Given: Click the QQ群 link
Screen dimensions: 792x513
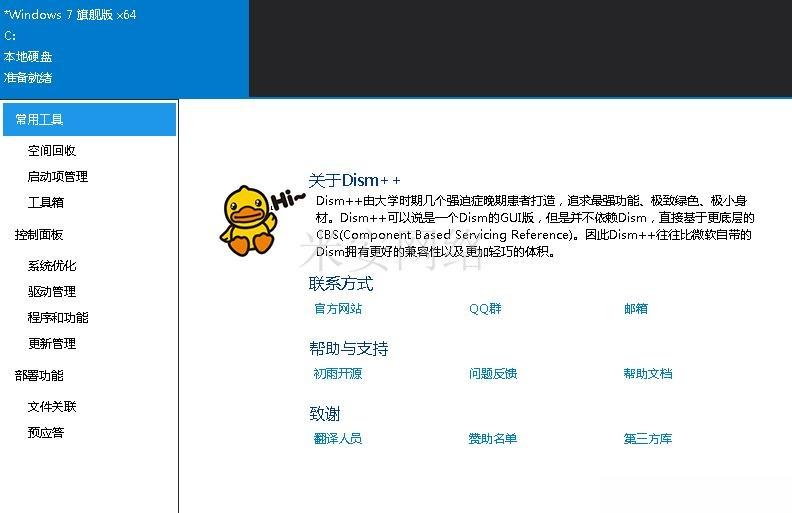Looking at the screenshot, I should pos(485,309).
